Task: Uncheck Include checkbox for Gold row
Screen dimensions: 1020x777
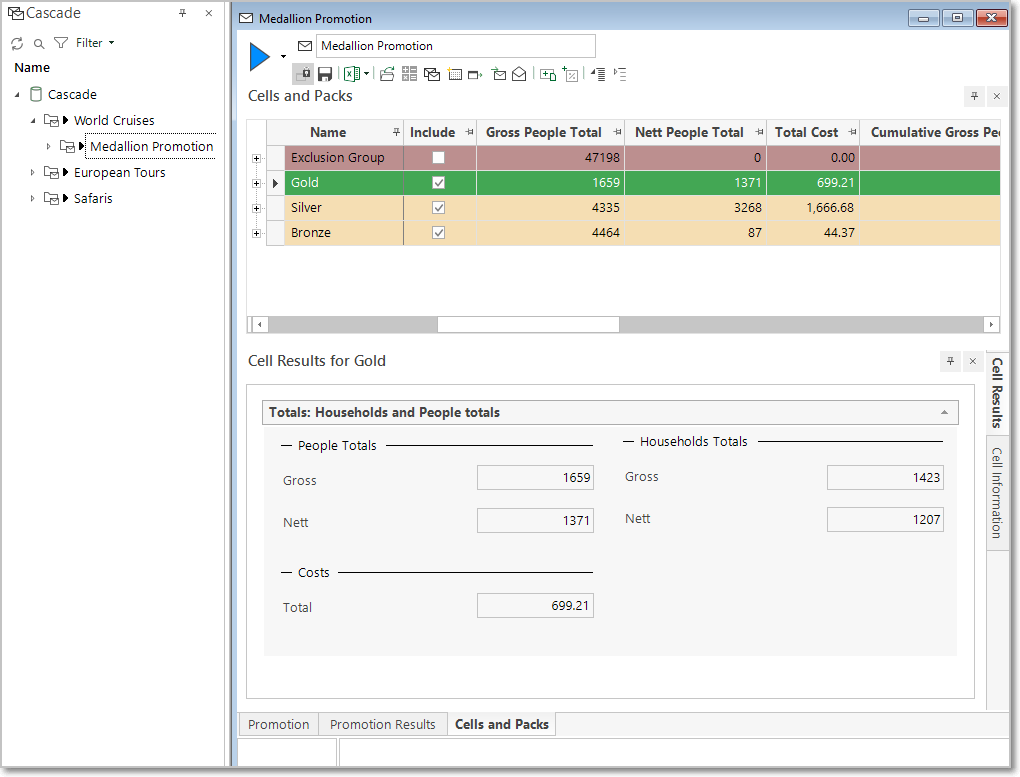Action: (438, 183)
